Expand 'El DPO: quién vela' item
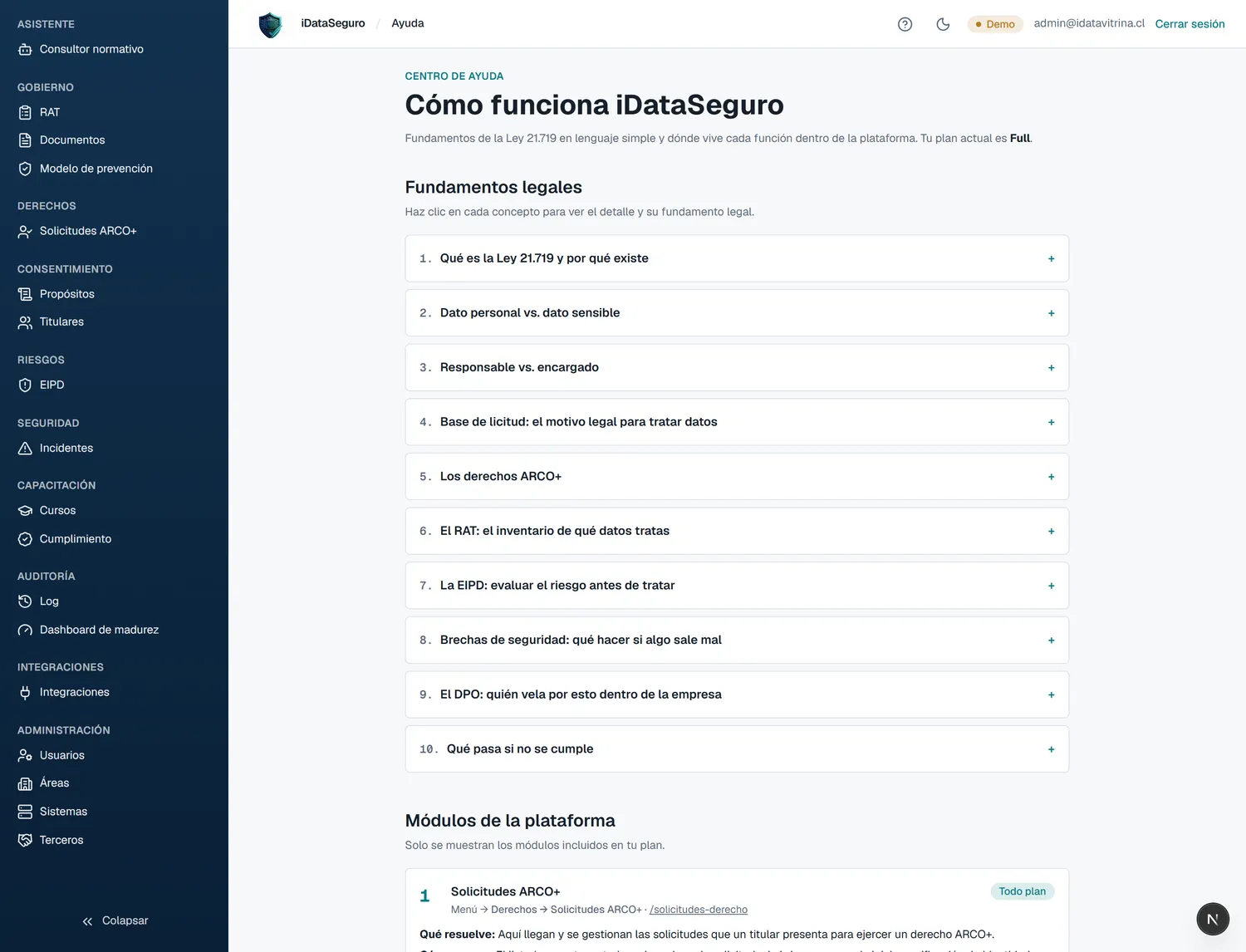The height and width of the screenshot is (952, 1246). (x=737, y=694)
